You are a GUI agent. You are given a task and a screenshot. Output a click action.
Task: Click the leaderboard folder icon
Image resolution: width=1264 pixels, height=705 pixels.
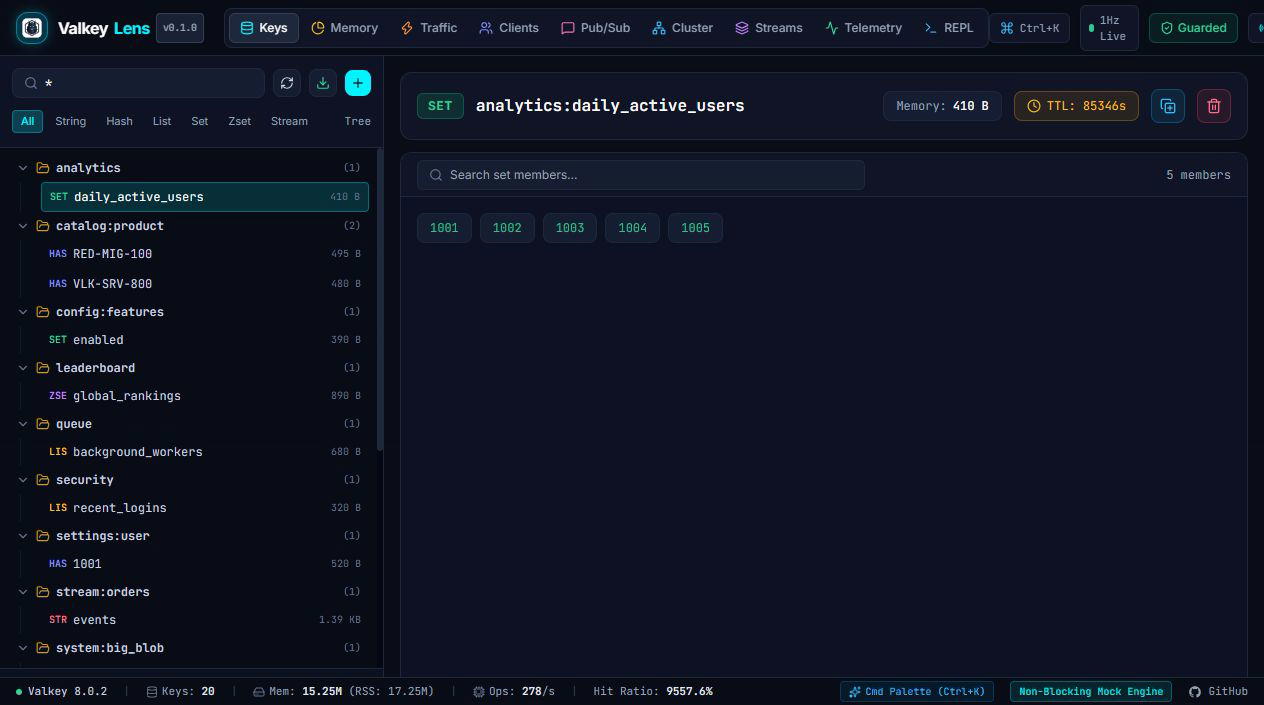pyautogui.click(x=43, y=368)
